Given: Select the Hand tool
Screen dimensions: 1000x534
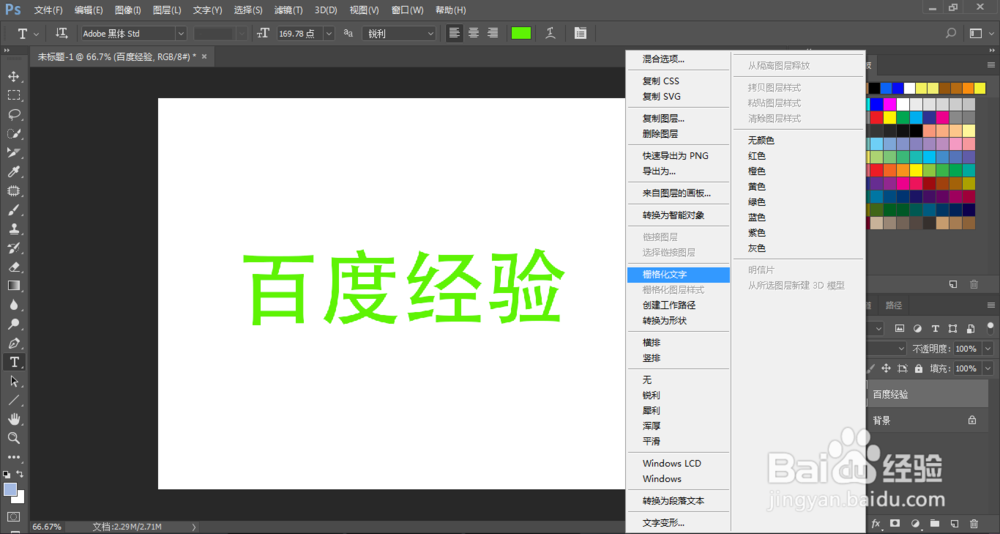Looking at the screenshot, I should coord(13,419).
